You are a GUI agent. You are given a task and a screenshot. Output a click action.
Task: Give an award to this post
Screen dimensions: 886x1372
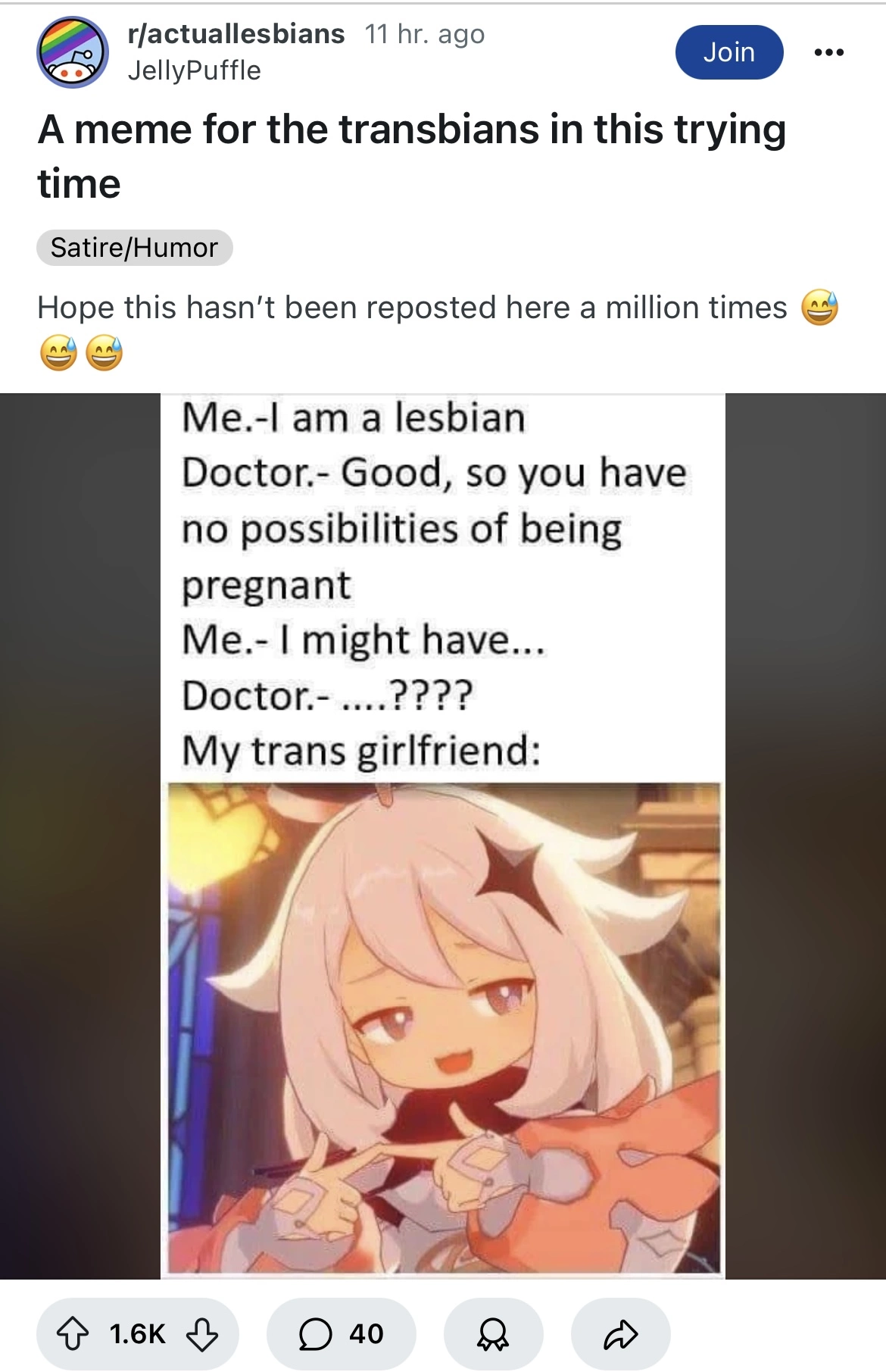[x=493, y=1334]
